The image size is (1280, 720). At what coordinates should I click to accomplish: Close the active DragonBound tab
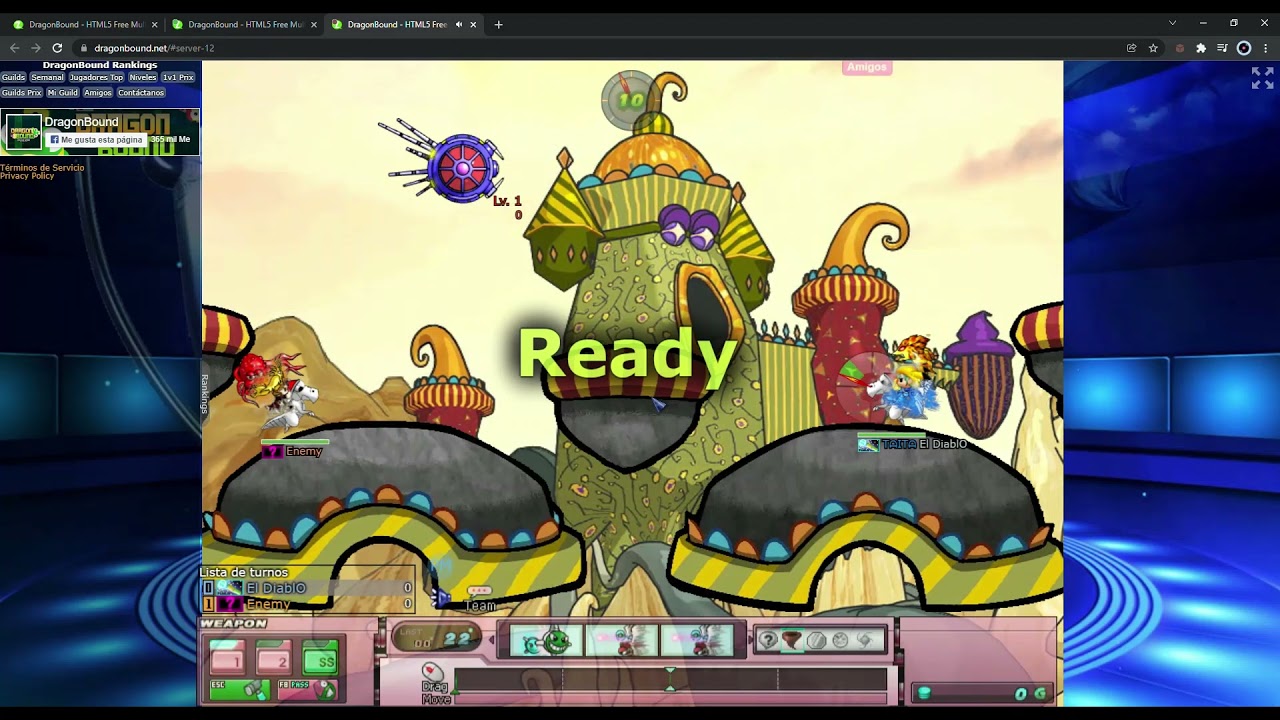point(473,24)
